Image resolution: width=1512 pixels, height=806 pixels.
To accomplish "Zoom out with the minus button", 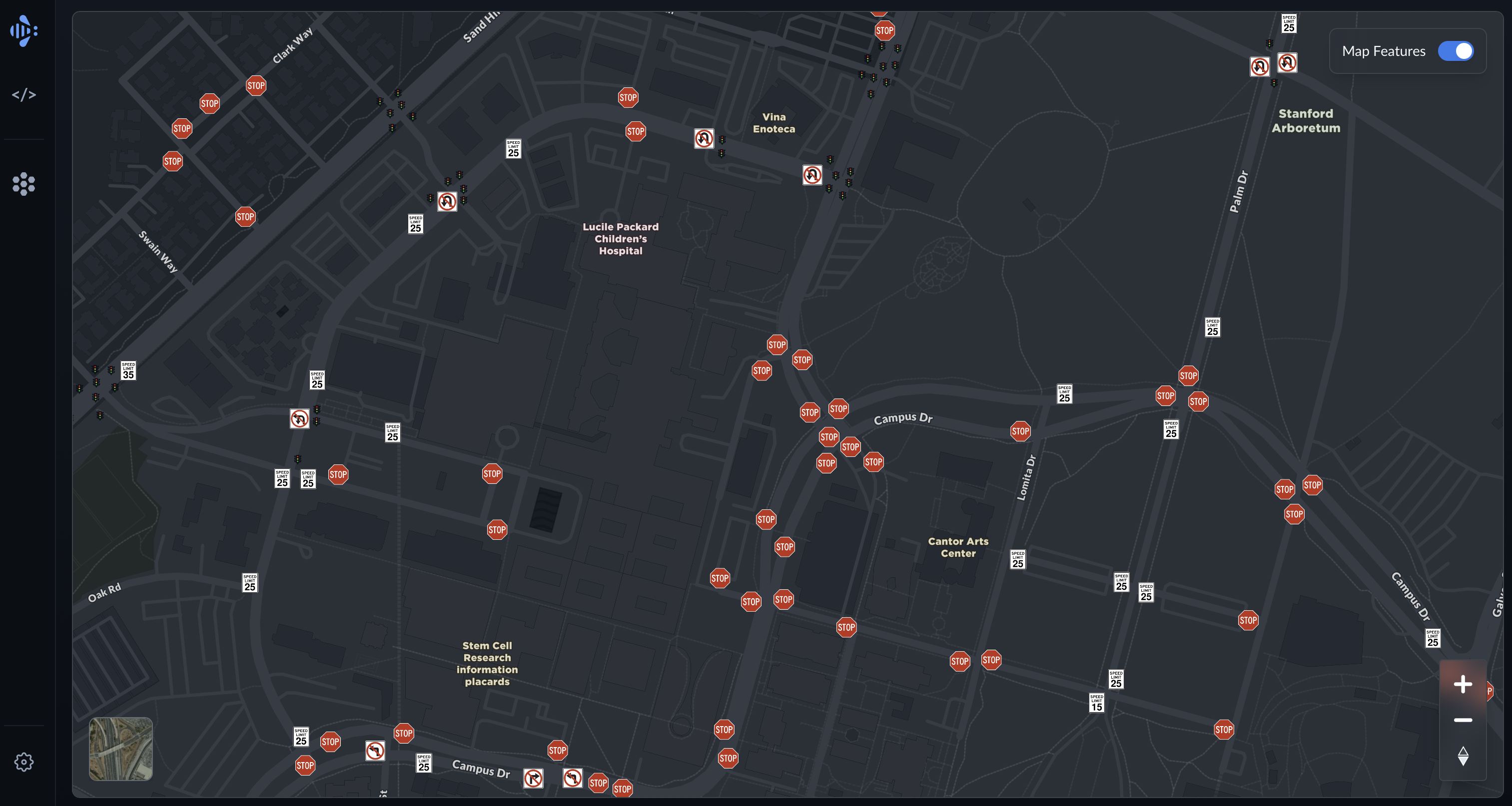I will (x=1463, y=720).
